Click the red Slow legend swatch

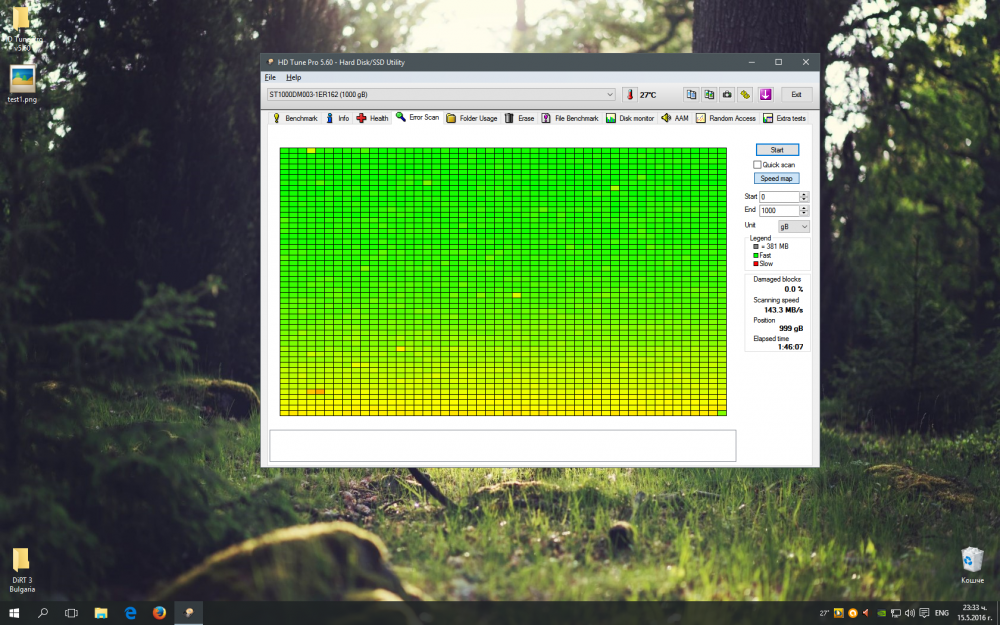pos(756,263)
